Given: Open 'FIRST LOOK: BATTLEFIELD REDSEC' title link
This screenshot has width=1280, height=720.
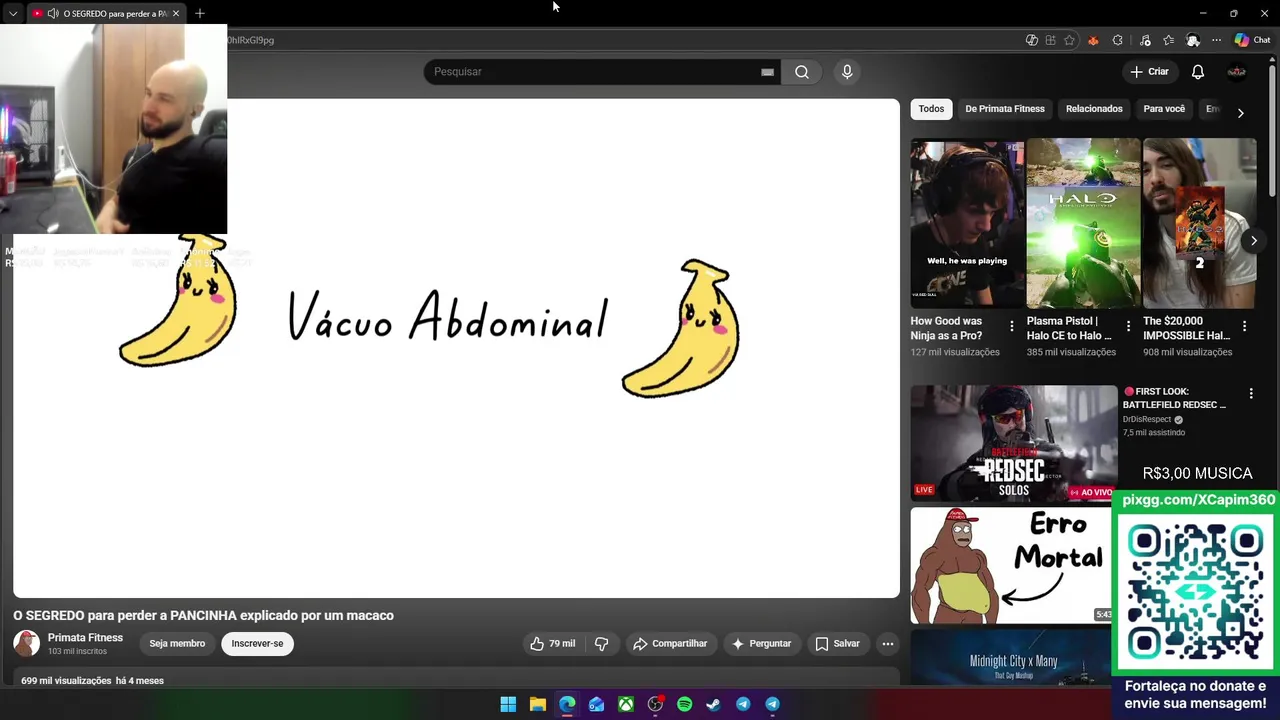Looking at the screenshot, I should [x=1175, y=398].
